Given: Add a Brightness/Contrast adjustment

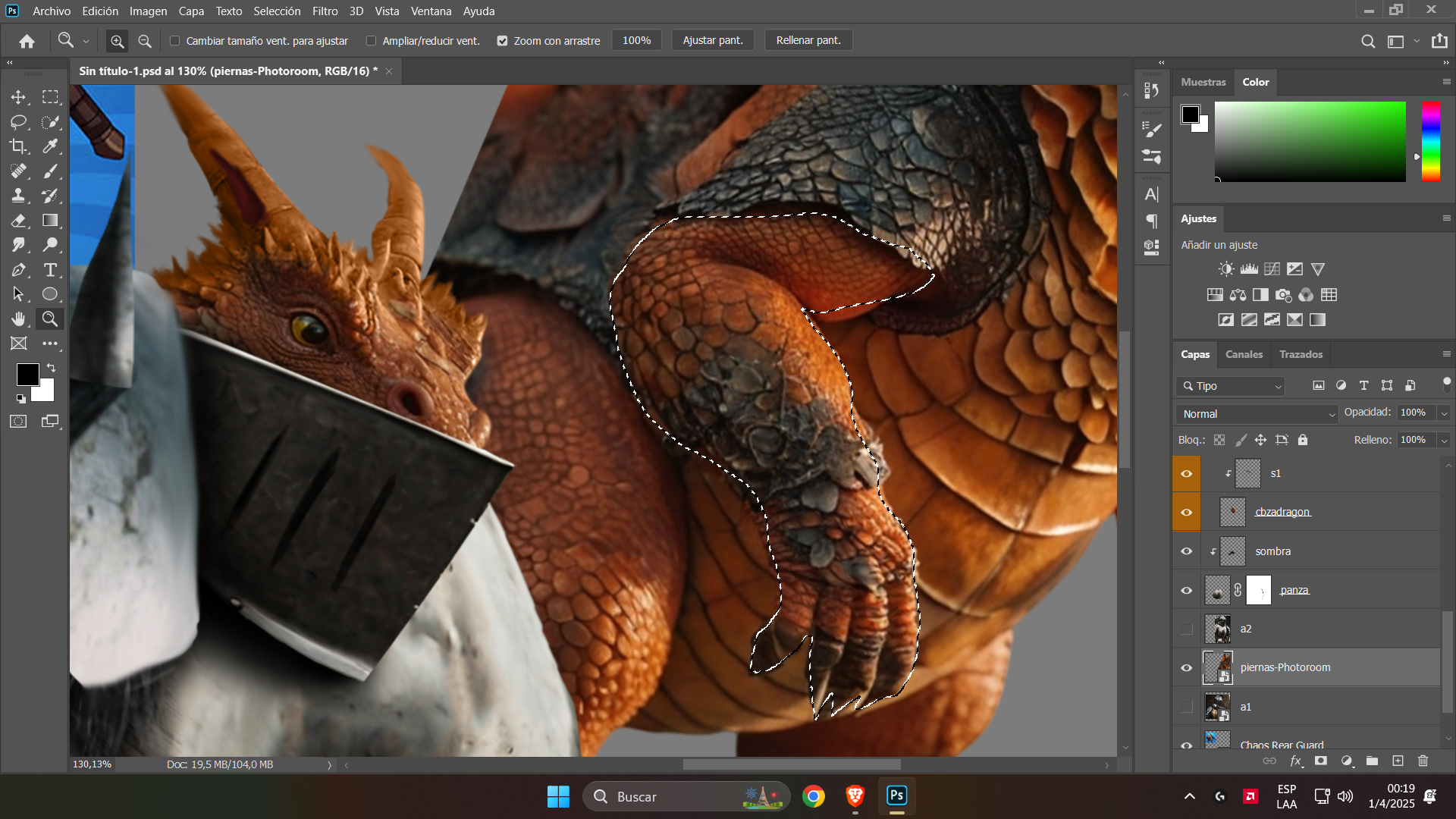Looking at the screenshot, I should click(x=1226, y=269).
